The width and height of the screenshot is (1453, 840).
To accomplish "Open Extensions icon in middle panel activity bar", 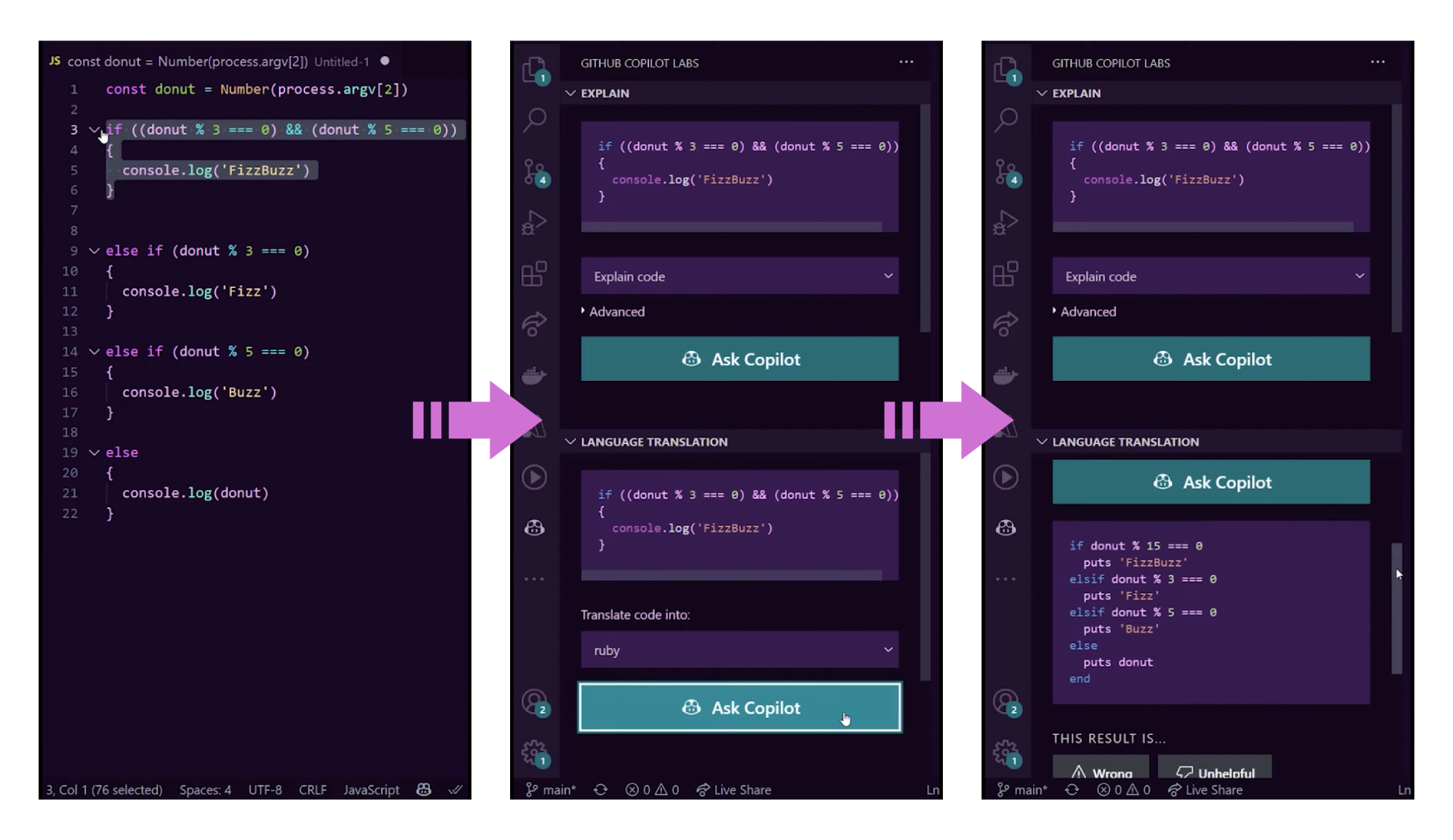I will tap(534, 273).
